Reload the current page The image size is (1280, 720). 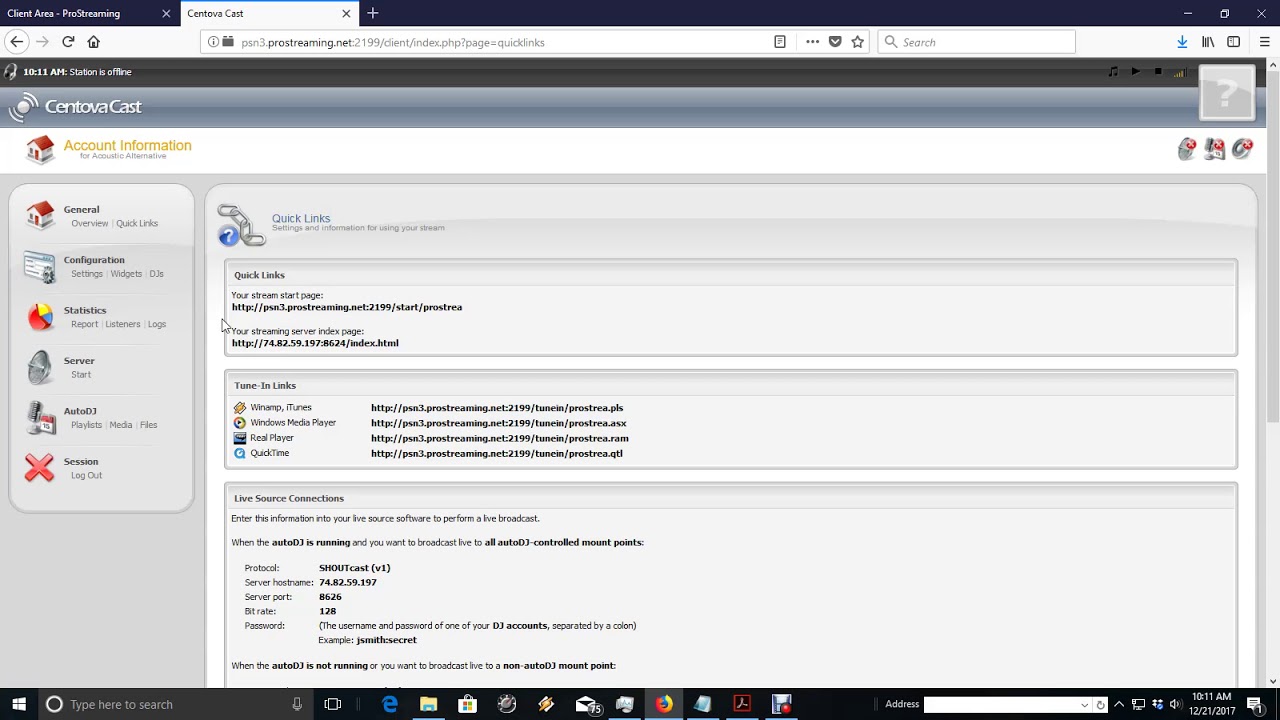pos(68,42)
